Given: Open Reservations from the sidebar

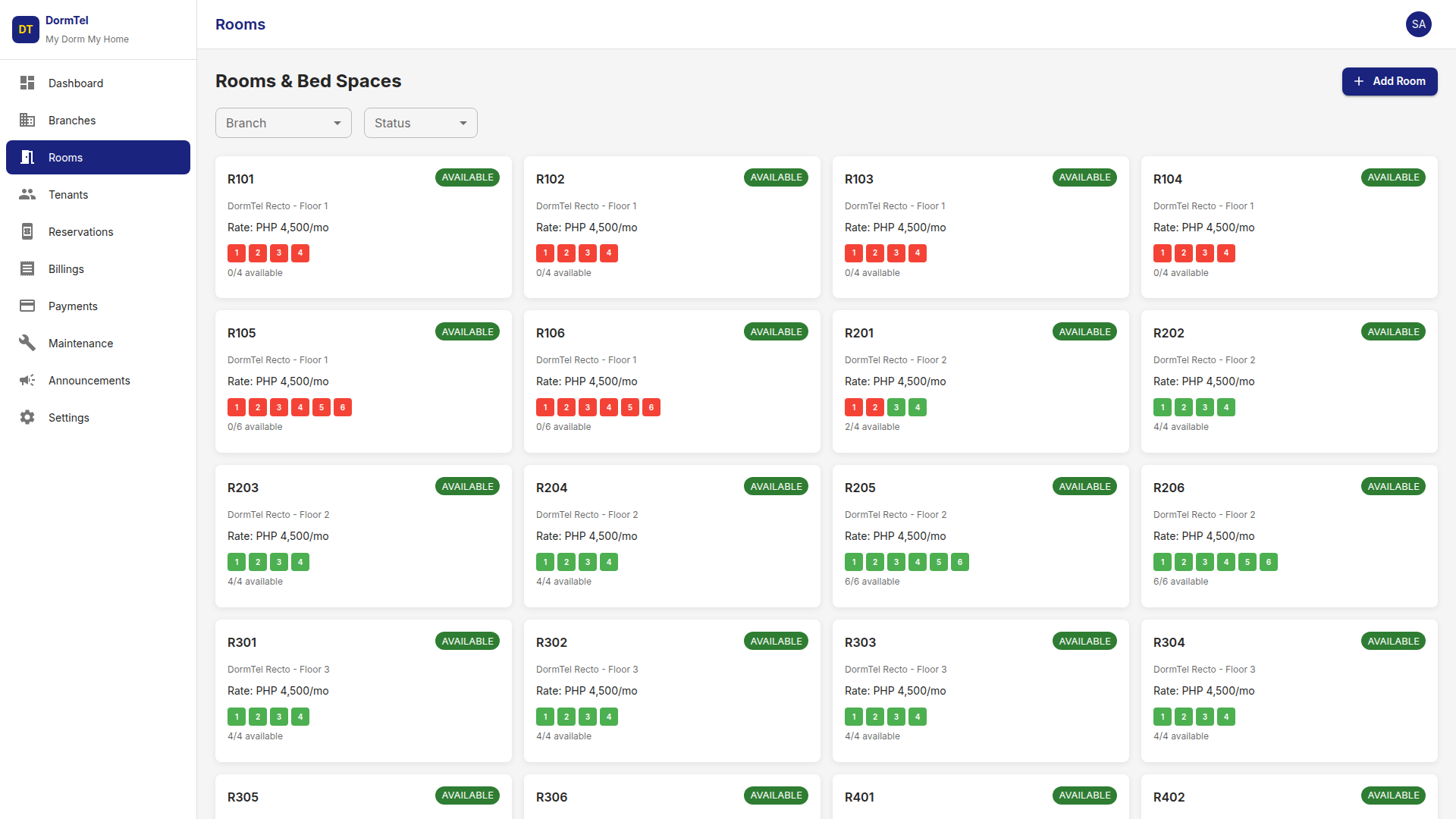Looking at the screenshot, I should (99, 231).
